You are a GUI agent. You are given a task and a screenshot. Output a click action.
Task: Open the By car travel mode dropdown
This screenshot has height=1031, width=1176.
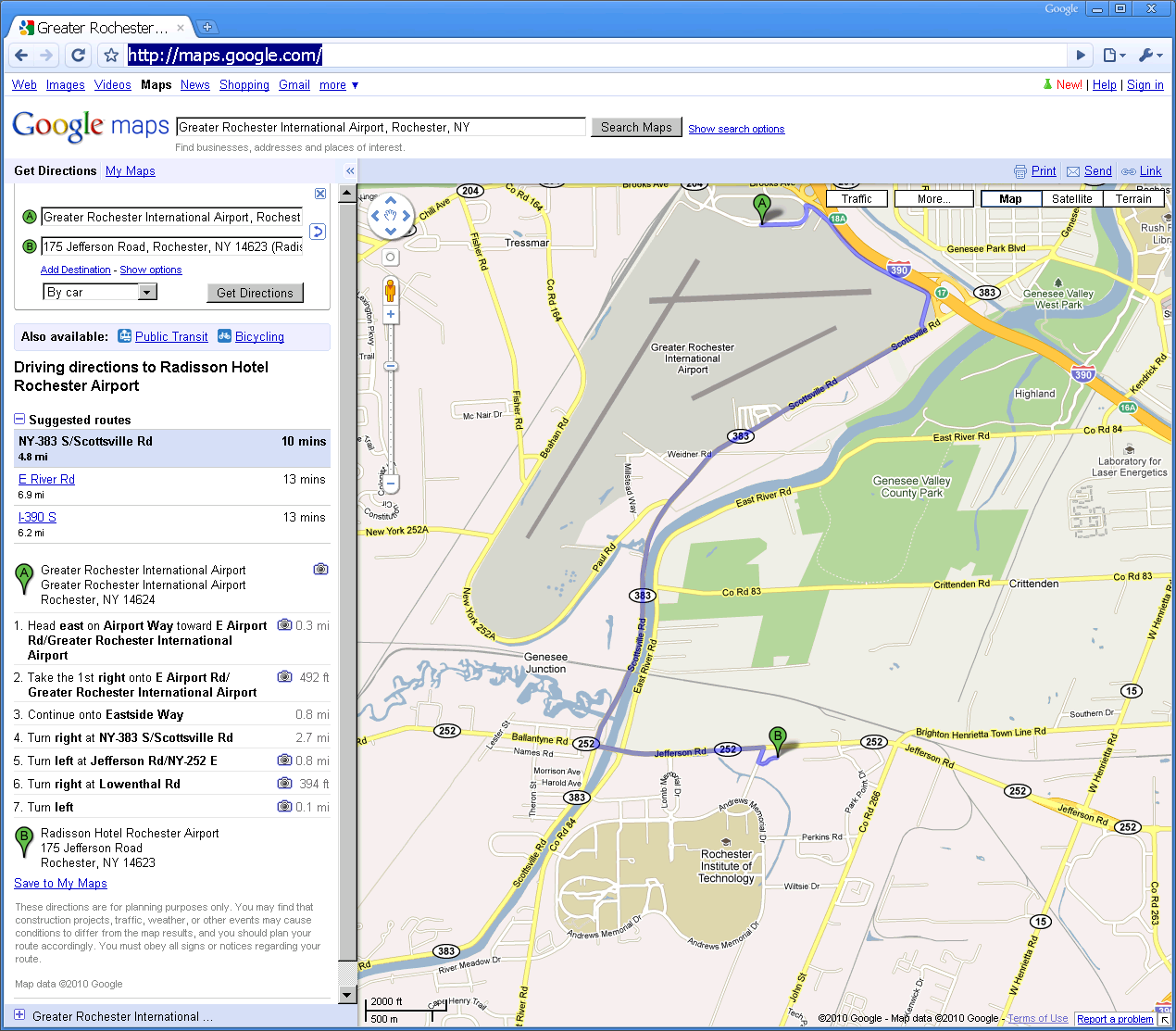pyautogui.click(x=100, y=292)
